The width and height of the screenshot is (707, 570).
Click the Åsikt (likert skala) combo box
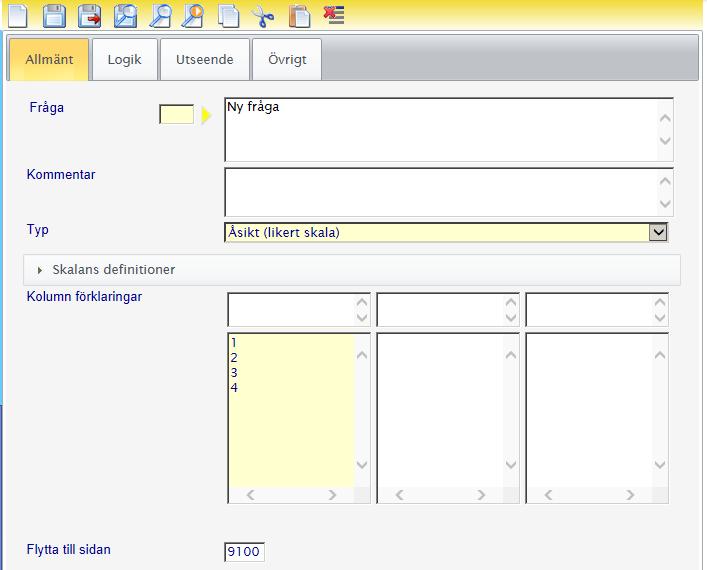coord(446,232)
